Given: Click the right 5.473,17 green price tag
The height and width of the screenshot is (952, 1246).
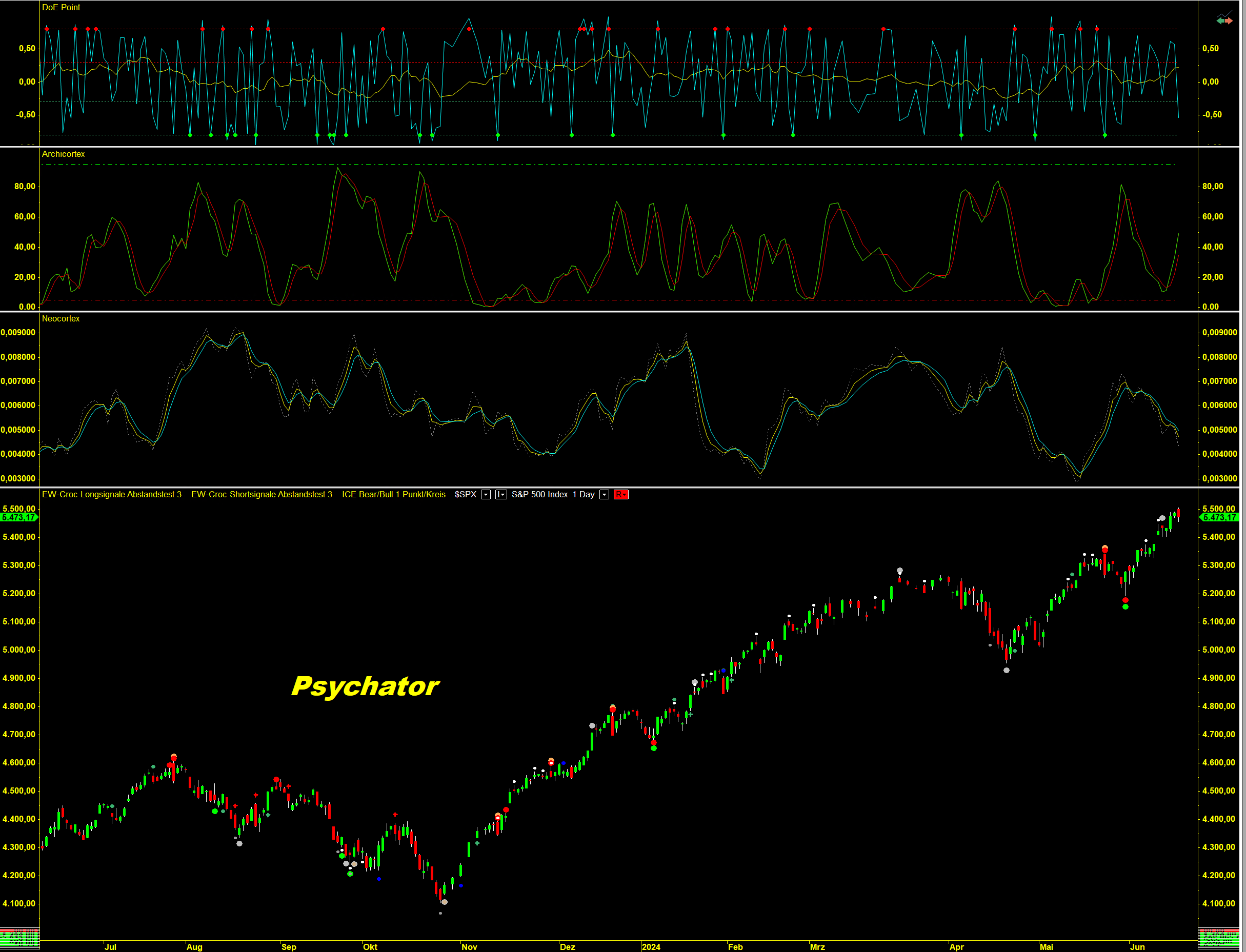Looking at the screenshot, I should pos(1219,517).
